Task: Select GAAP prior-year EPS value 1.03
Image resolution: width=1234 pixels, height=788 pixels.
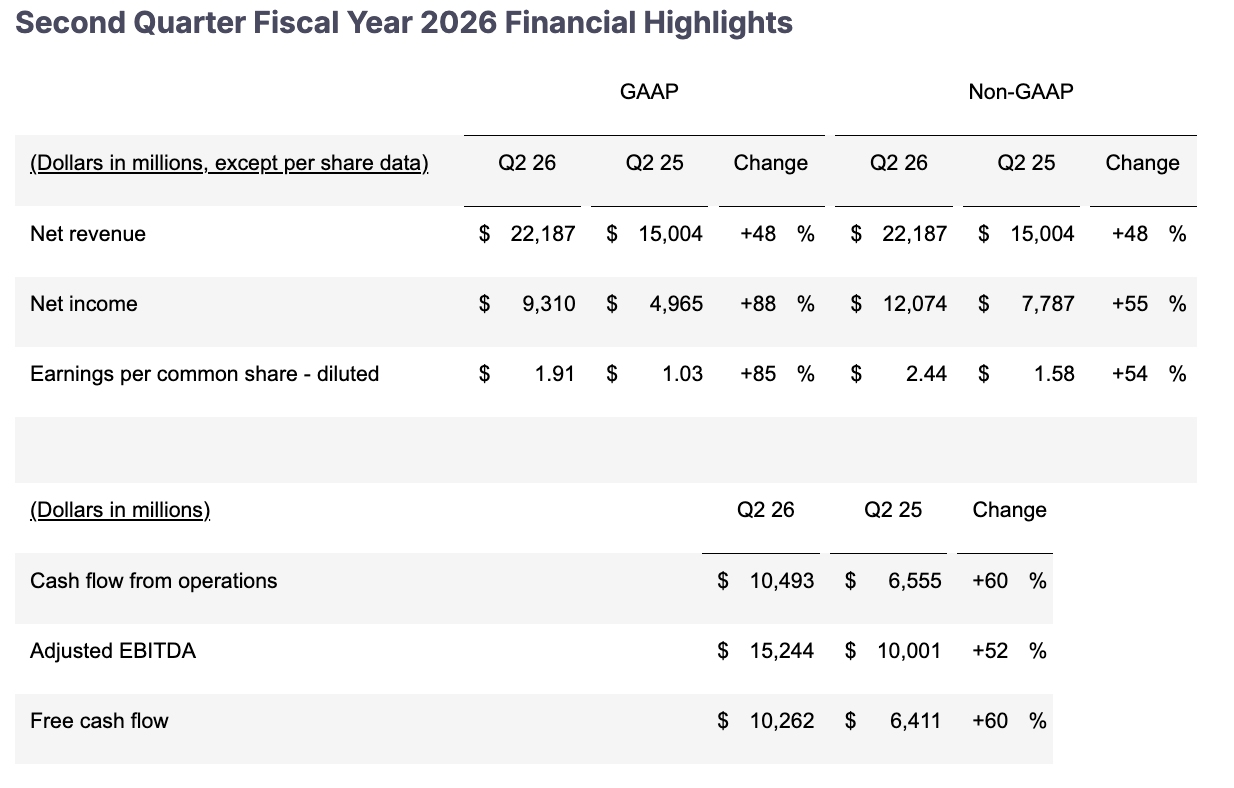Action: click(x=682, y=374)
